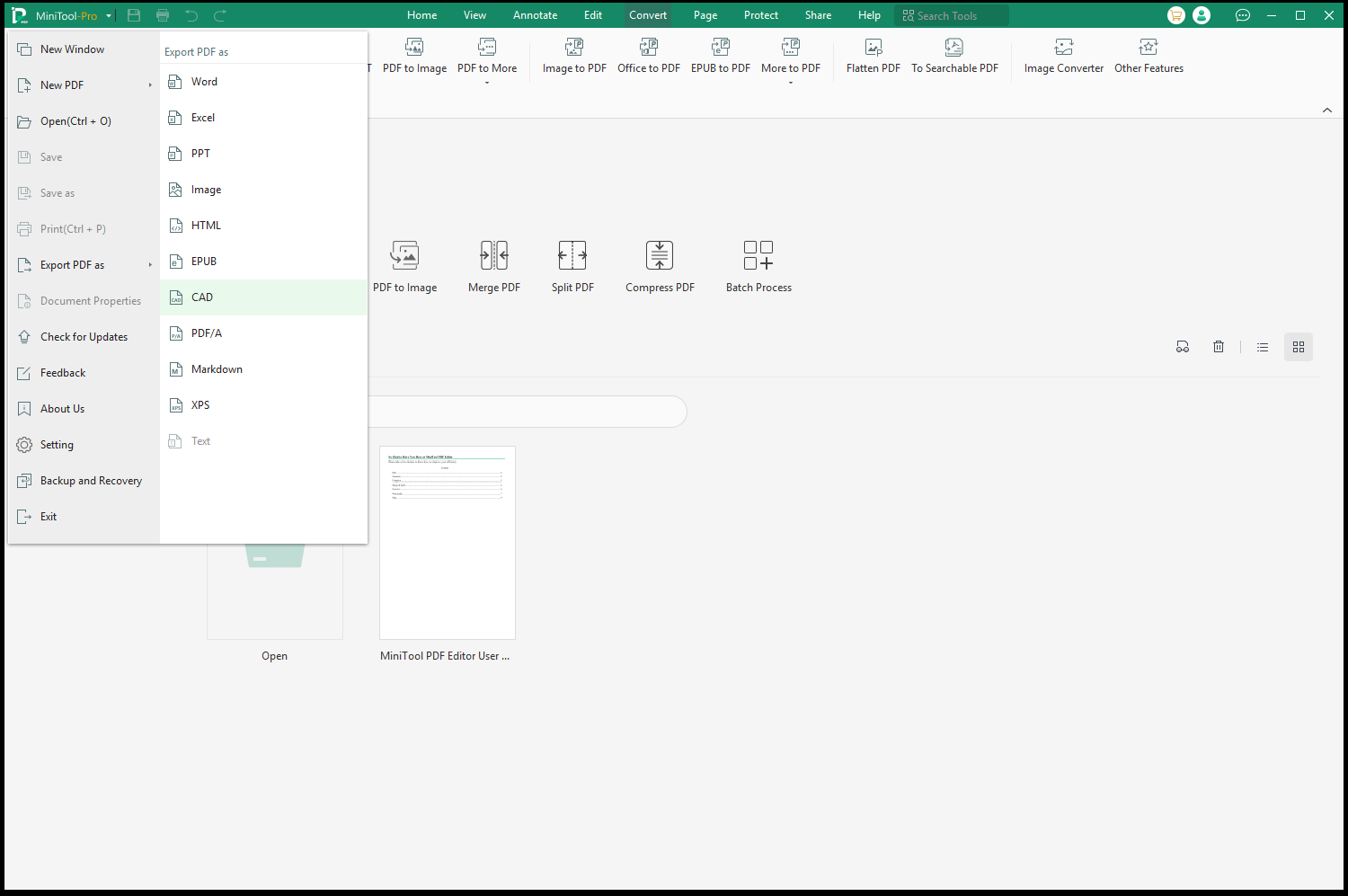Export PDF as PPT
The width and height of the screenshot is (1348, 896).
(x=263, y=154)
